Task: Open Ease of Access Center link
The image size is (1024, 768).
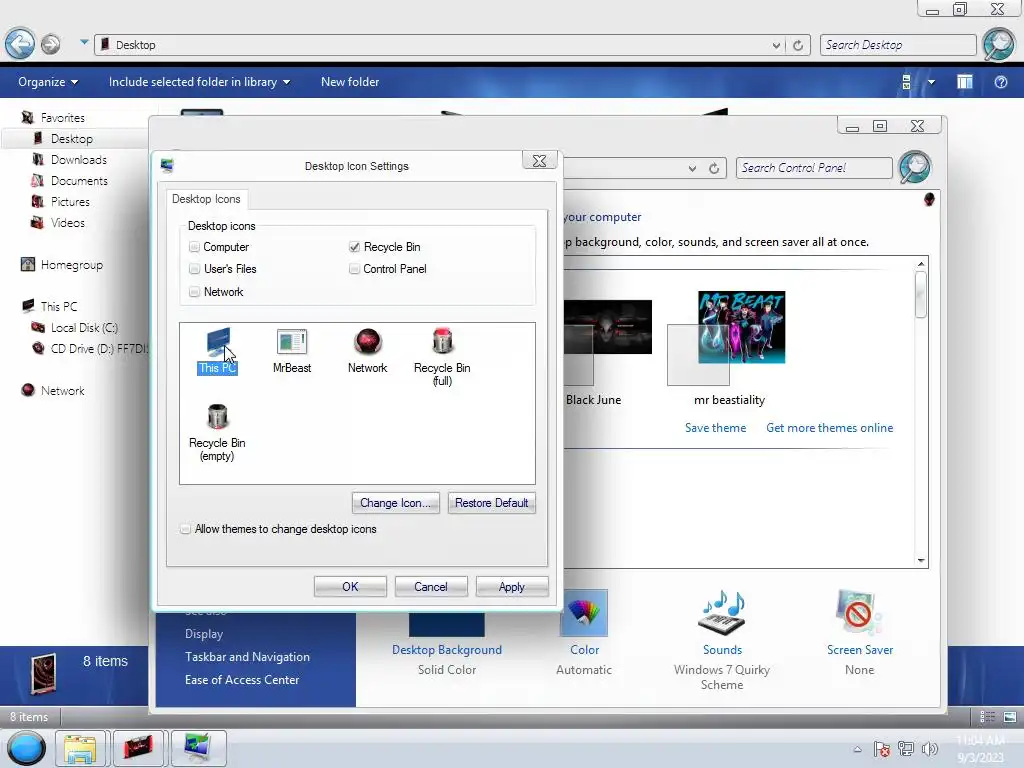Action: 242,680
